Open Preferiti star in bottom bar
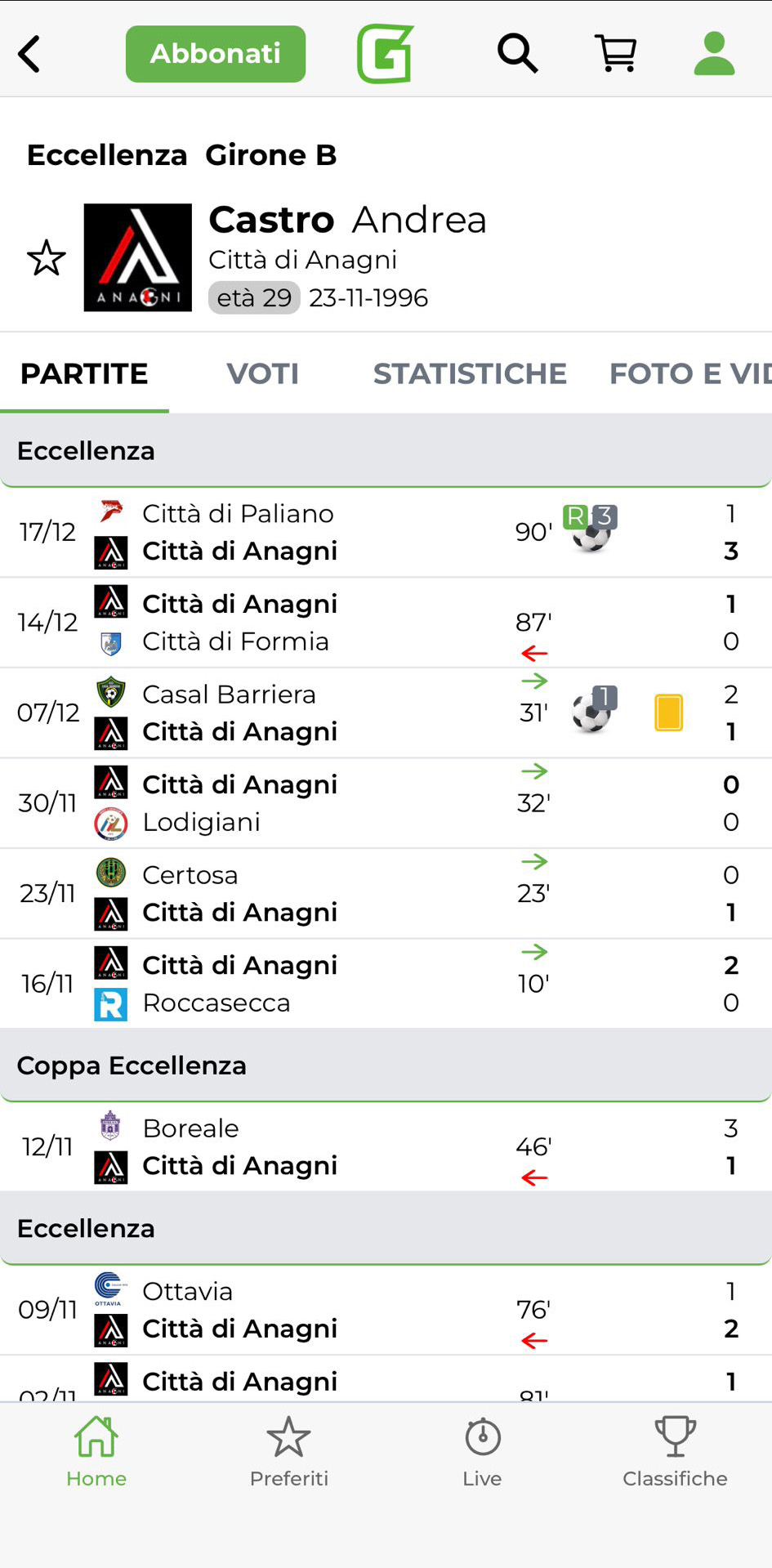Screen dimensions: 772x1568 289,1450
